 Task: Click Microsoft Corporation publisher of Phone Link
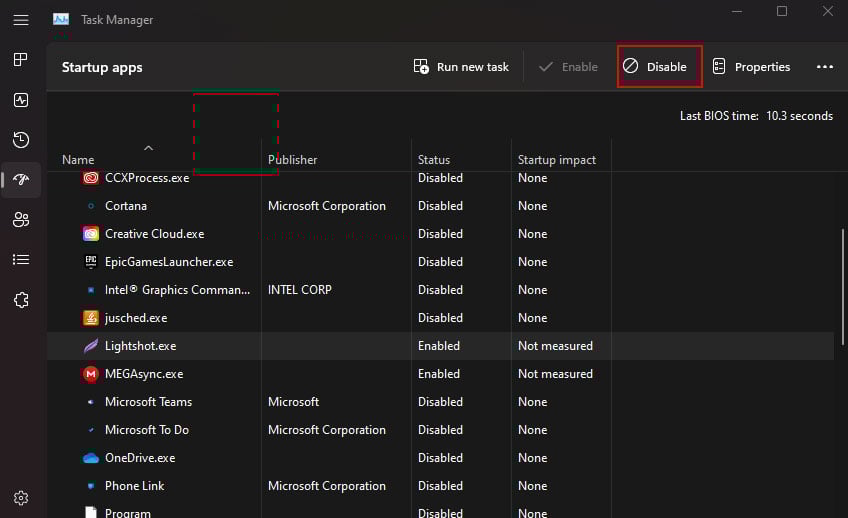tap(327, 486)
